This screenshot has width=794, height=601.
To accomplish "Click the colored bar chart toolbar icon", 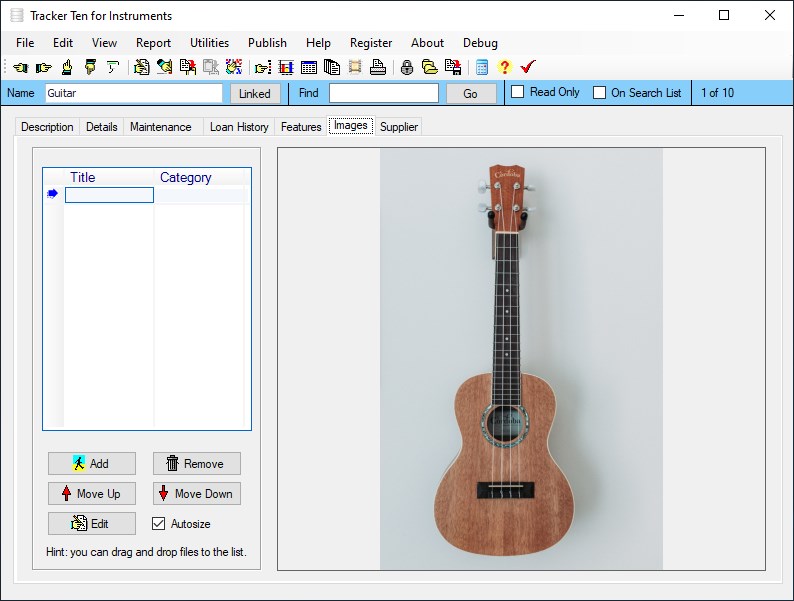I will [x=286, y=67].
